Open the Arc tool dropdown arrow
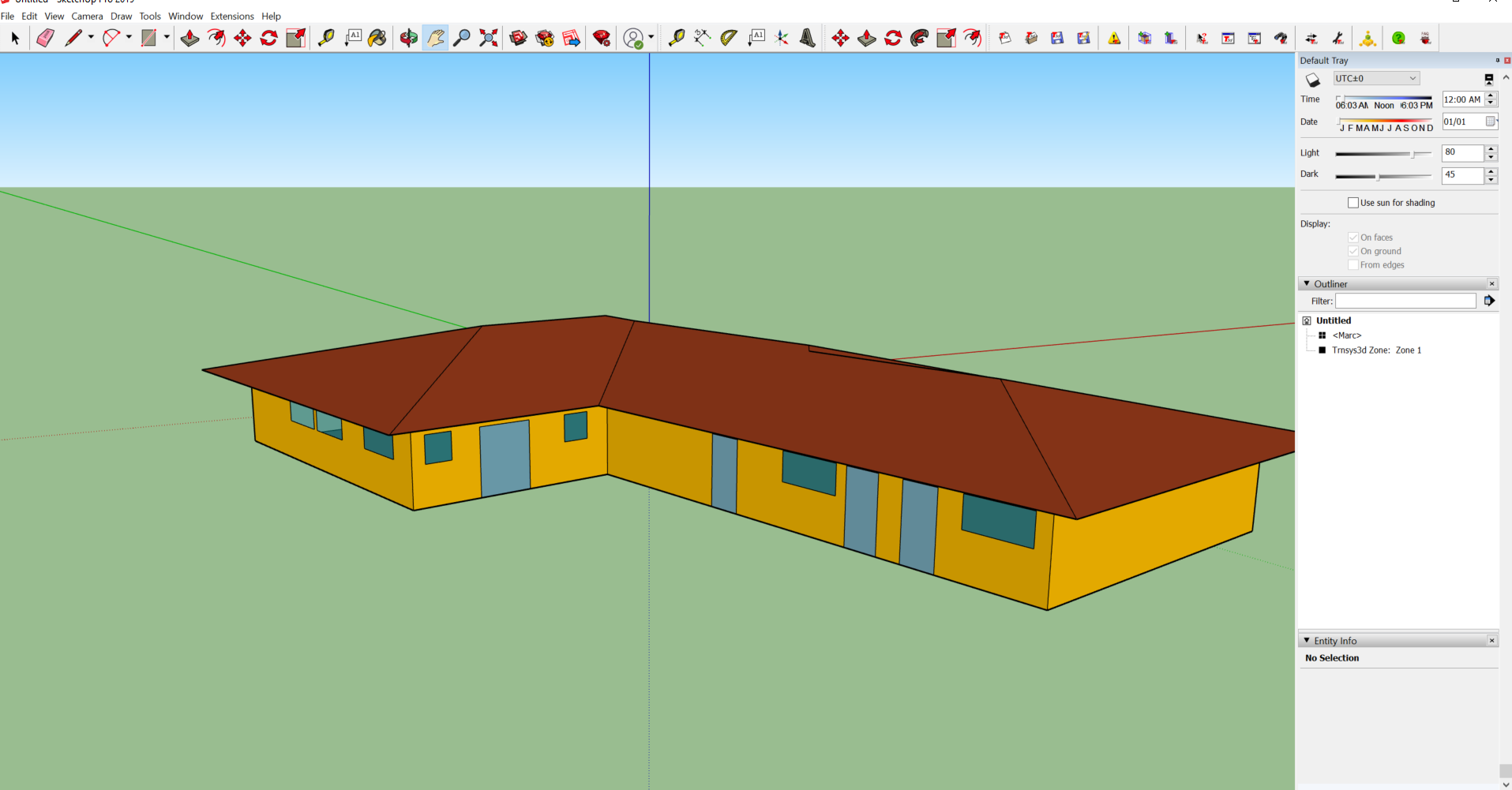The image size is (1512, 790). point(129,37)
